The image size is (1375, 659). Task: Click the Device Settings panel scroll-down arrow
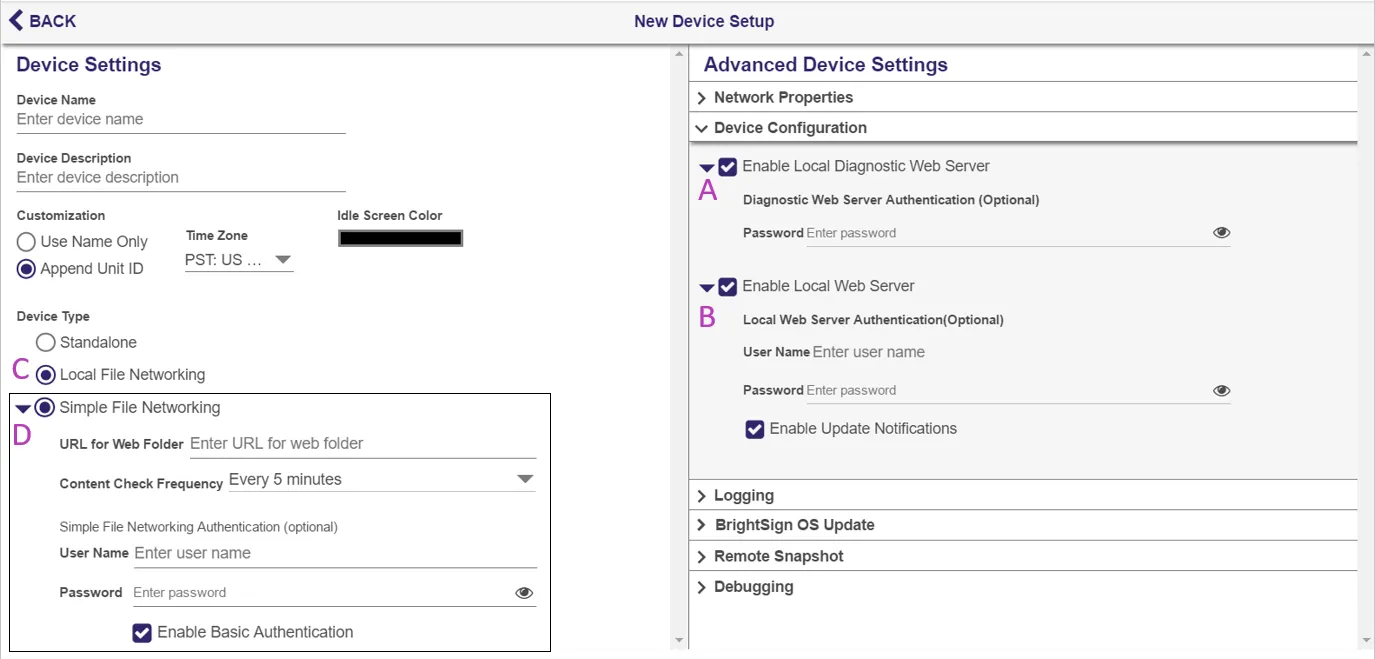(x=679, y=640)
